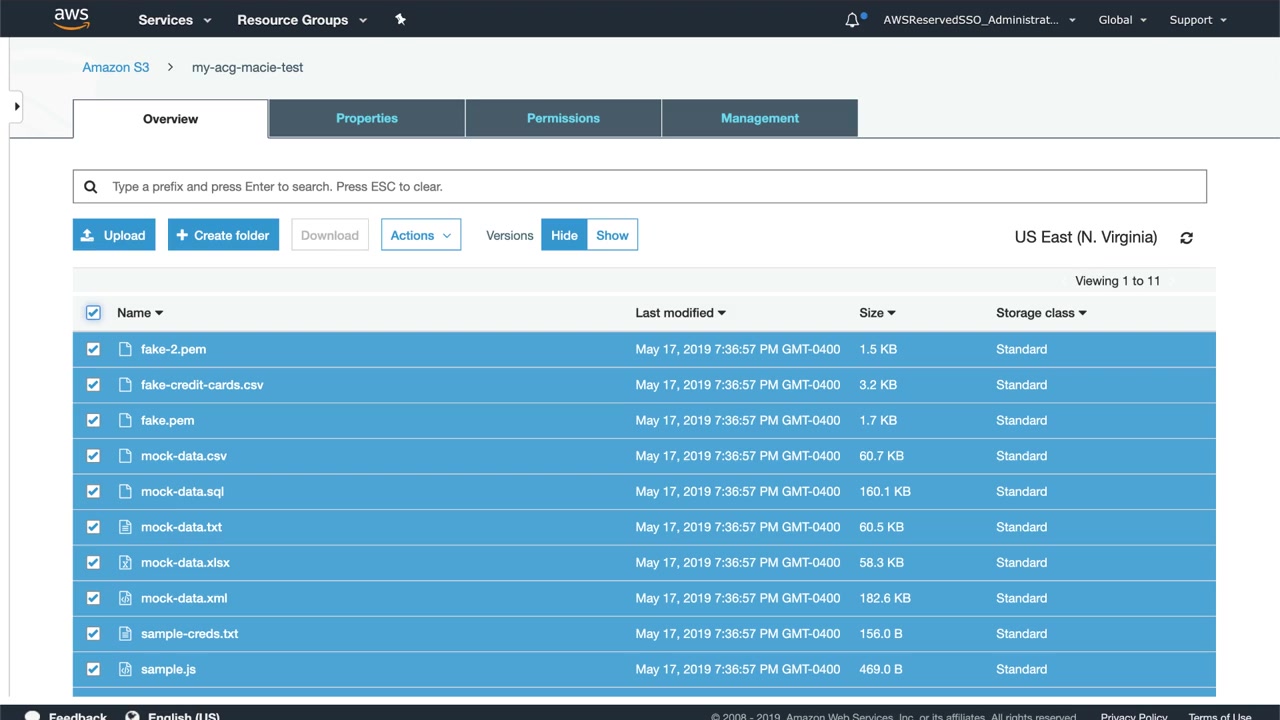This screenshot has width=1280, height=720.
Task: Click the pin shortcut icon in navbar
Action: coord(400,19)
